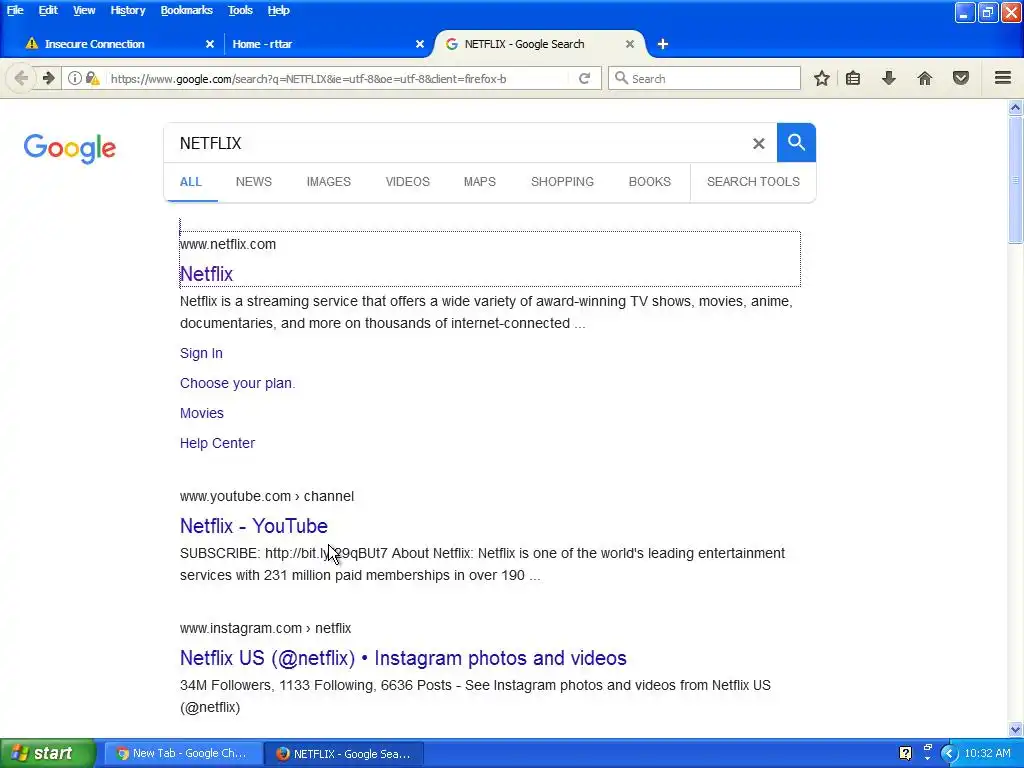Click the www.instagram.com › netflix text
1024x768 pixels.
click(266, 628)
